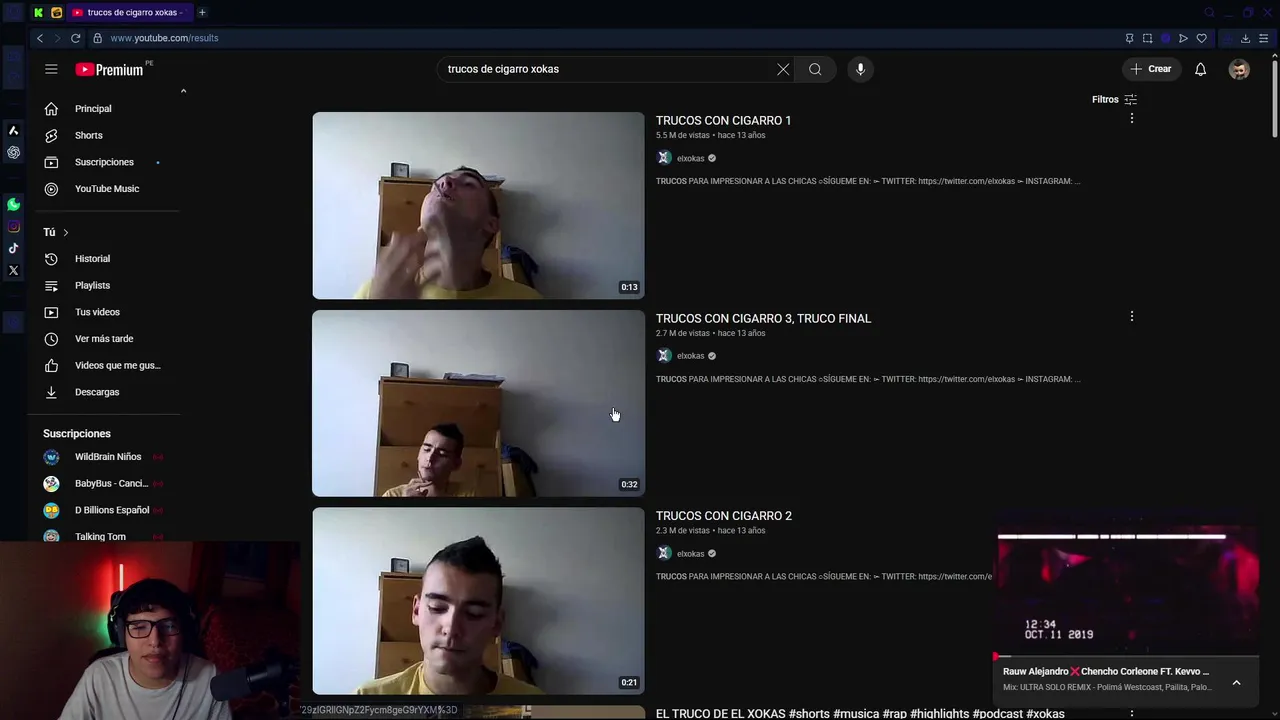This screenshot has height=720, width=1280.
Task: Clear the search box with the X icon
Action: (783, 69)
